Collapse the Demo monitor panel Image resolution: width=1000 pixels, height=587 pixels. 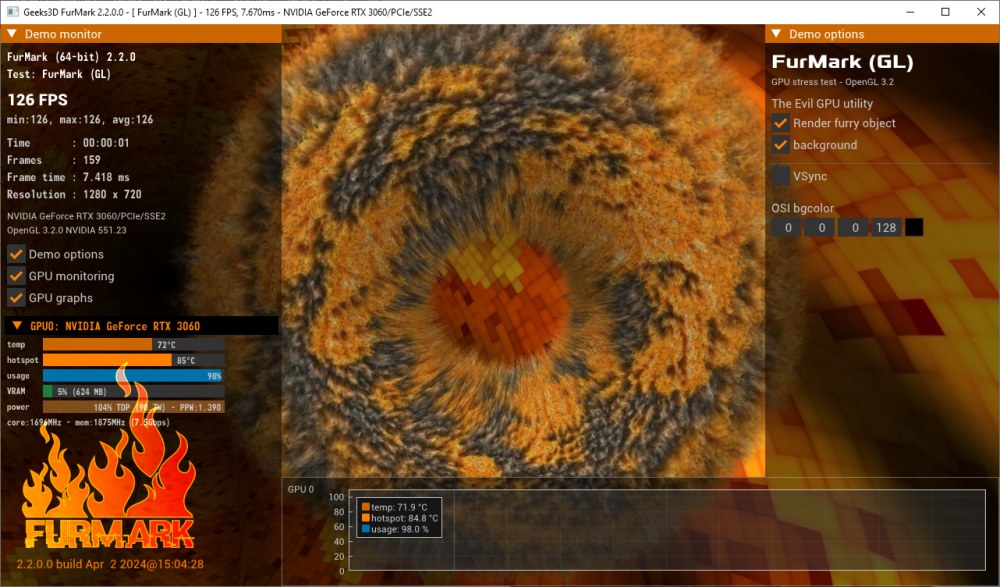point(11,33)
